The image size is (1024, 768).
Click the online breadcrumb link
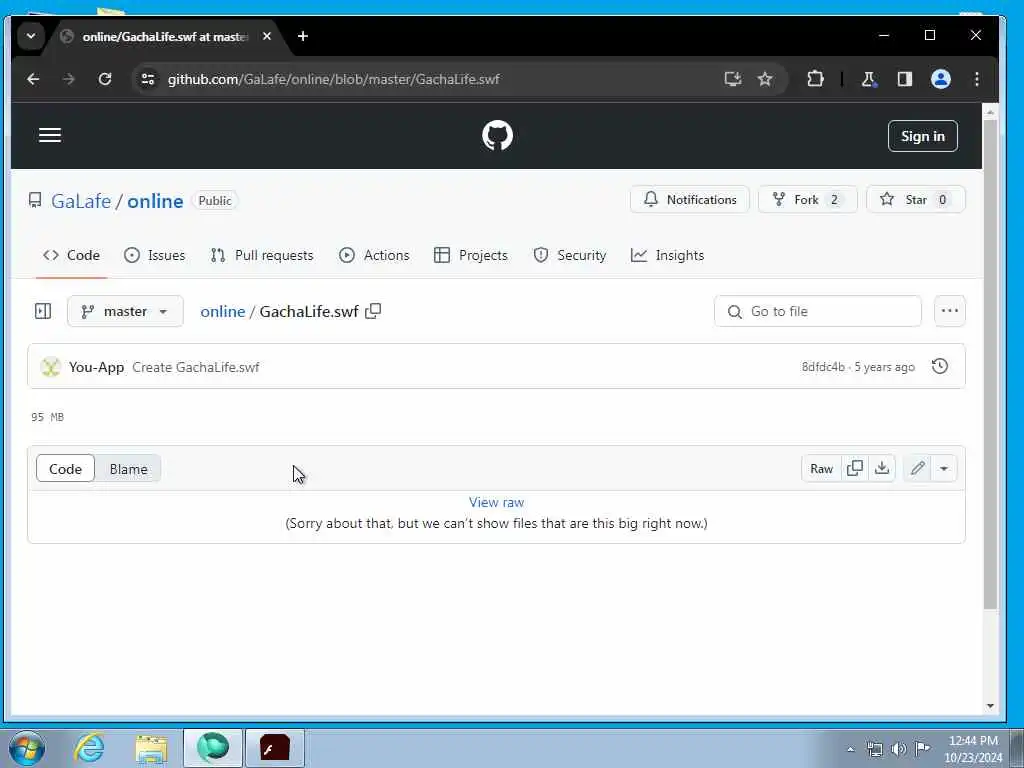[223, 312]
